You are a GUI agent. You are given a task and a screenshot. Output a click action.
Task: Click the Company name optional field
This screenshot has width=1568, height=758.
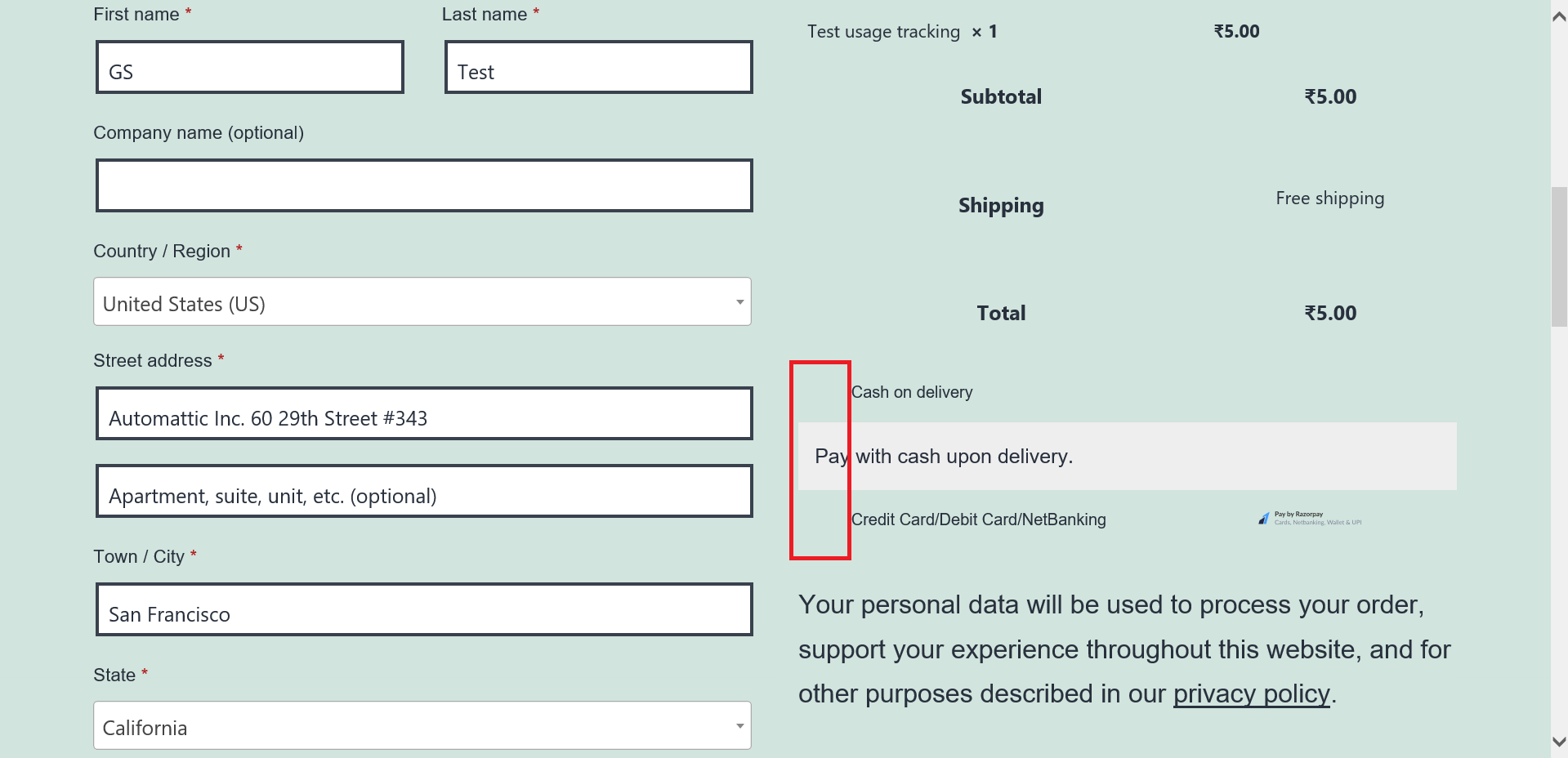point(423,185)
